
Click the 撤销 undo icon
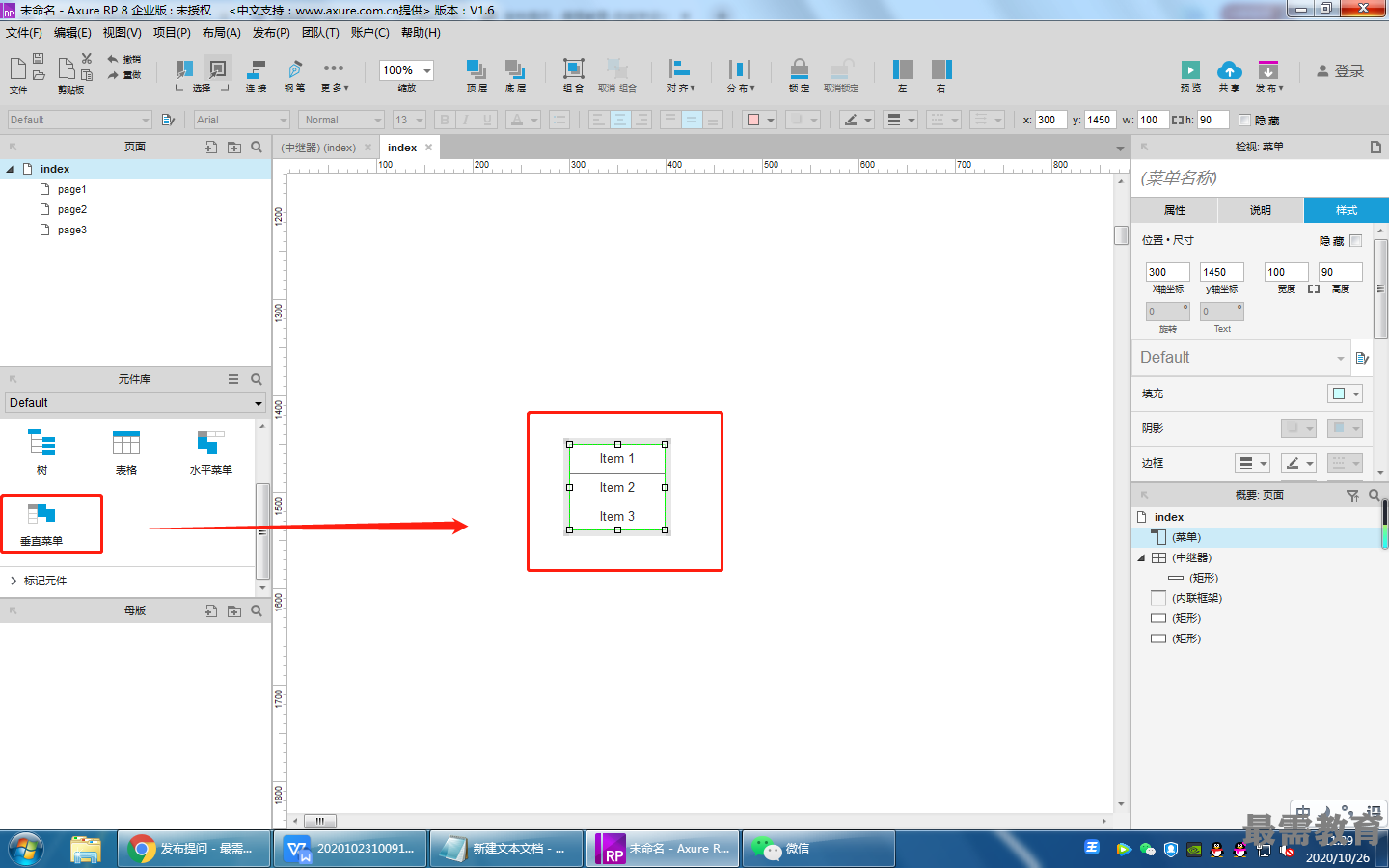123,59
